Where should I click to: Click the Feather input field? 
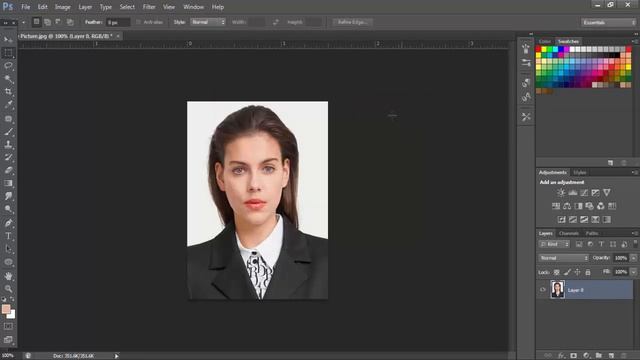(118, 22)
